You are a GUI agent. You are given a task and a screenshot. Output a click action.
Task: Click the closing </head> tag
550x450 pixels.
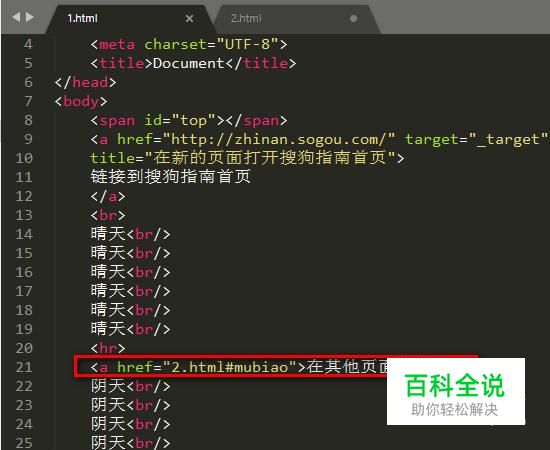(x=85, y=82)
